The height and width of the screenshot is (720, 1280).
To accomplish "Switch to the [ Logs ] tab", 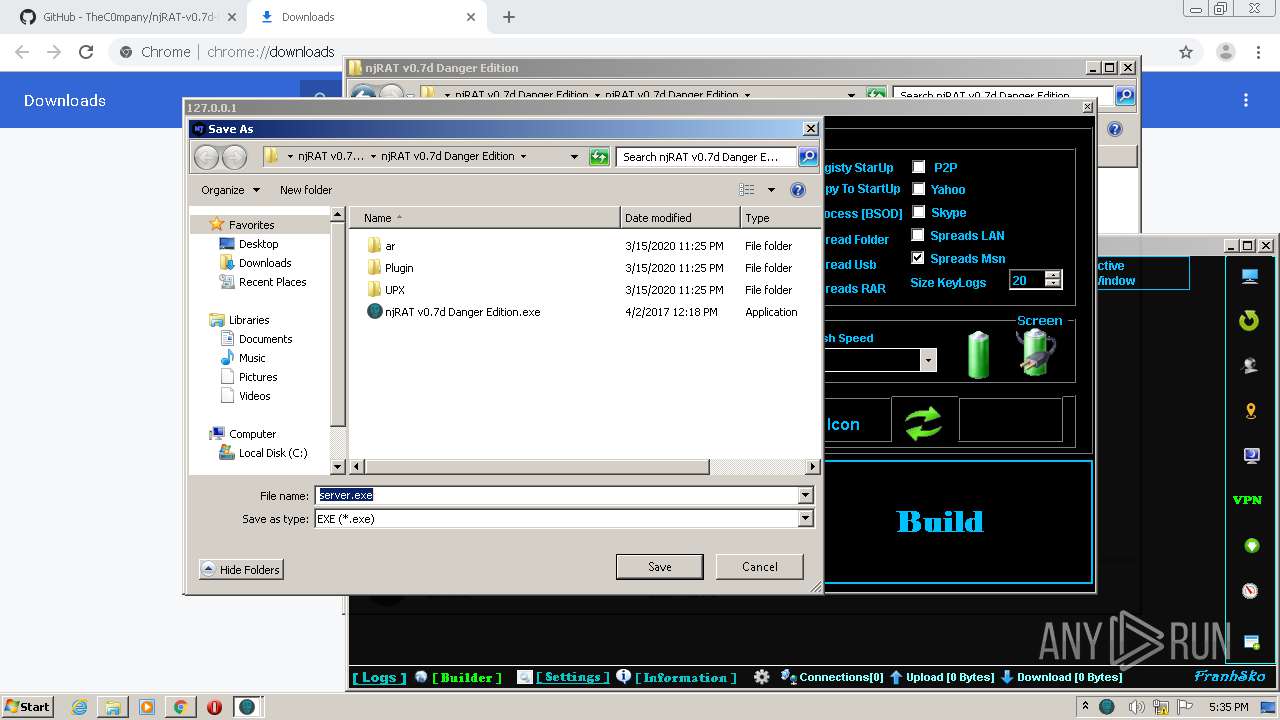I will click(x=379, y=677).
